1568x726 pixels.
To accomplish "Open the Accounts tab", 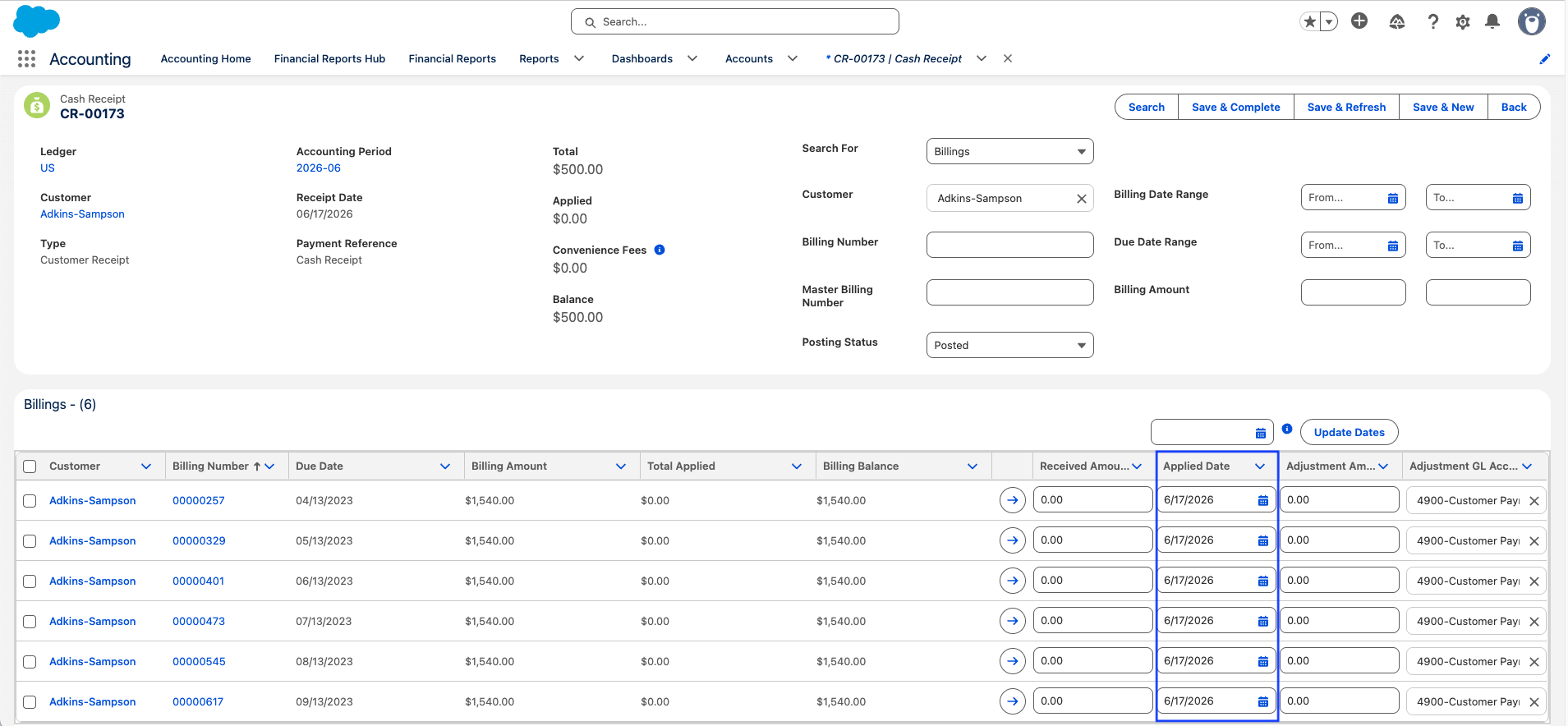I will [749, 58].
